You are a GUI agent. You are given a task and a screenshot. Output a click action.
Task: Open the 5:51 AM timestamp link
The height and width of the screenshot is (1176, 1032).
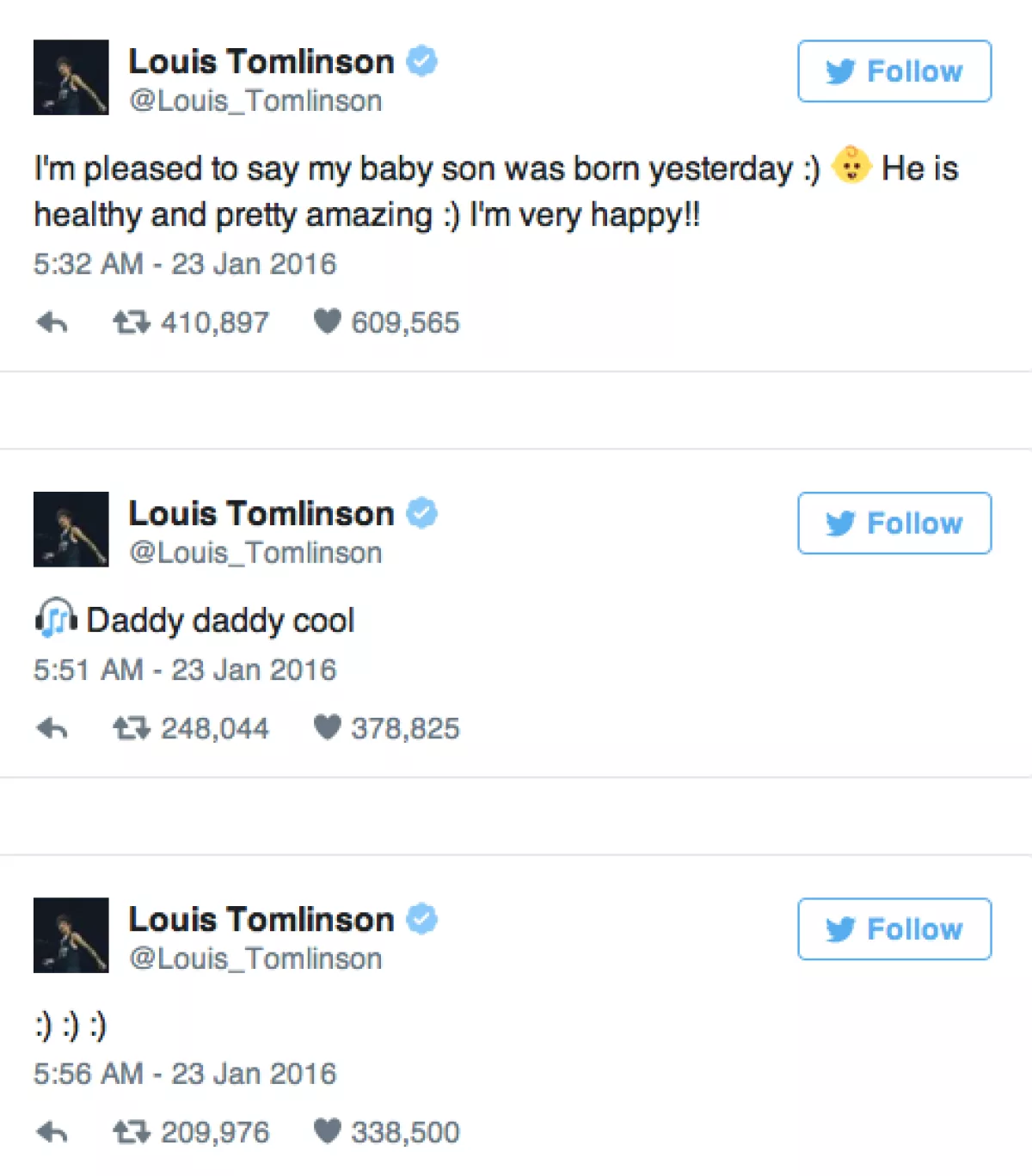point(185,670)
